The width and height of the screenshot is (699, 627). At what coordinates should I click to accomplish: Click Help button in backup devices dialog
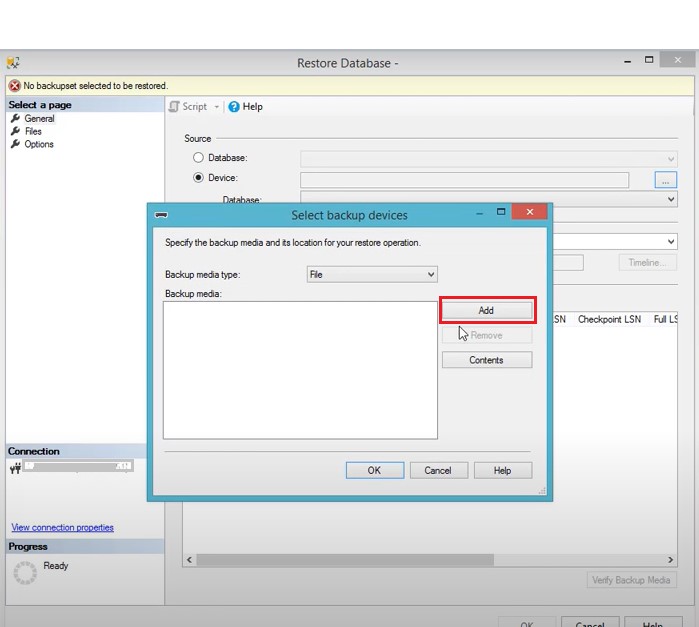click(502, 470)
